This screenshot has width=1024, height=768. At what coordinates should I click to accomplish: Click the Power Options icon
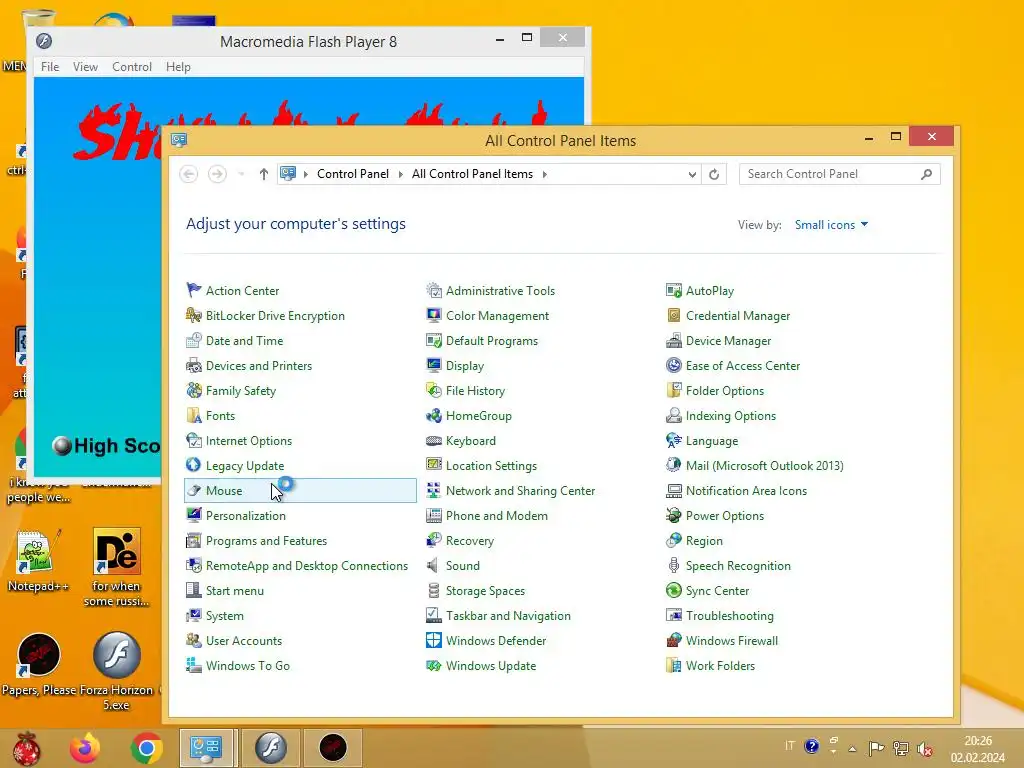pyautogui.click(x=673, y=515)
